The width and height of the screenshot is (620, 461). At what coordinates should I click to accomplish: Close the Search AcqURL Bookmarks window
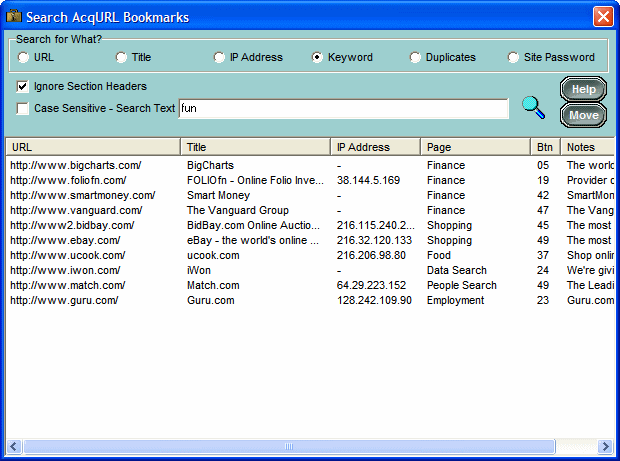[x=603, y=17]
